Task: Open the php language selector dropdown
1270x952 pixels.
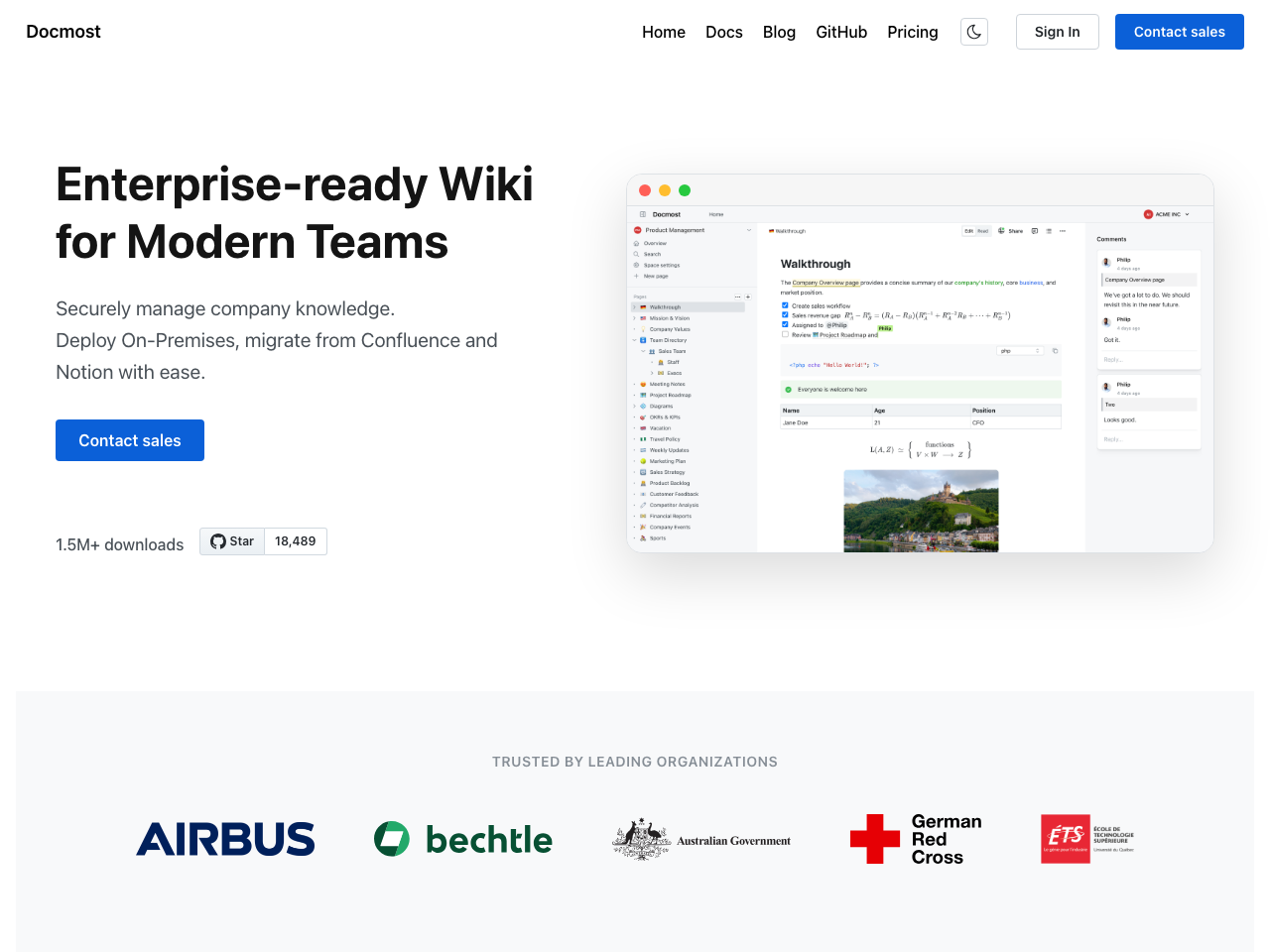Action: [1020, 351]
